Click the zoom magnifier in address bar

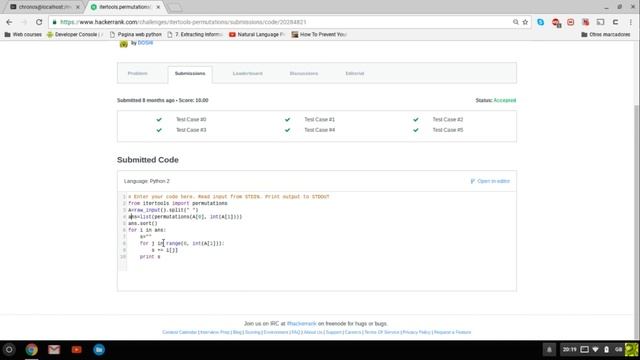[516, 22]
